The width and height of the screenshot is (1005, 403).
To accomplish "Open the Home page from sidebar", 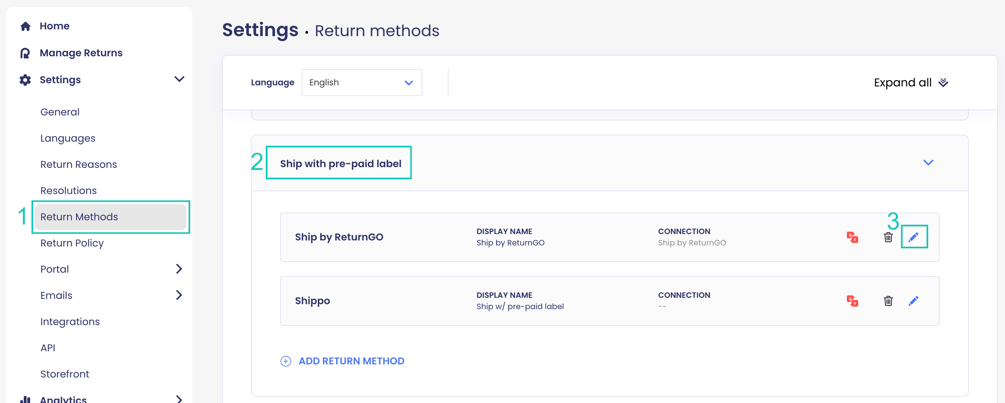I will 54,26.
